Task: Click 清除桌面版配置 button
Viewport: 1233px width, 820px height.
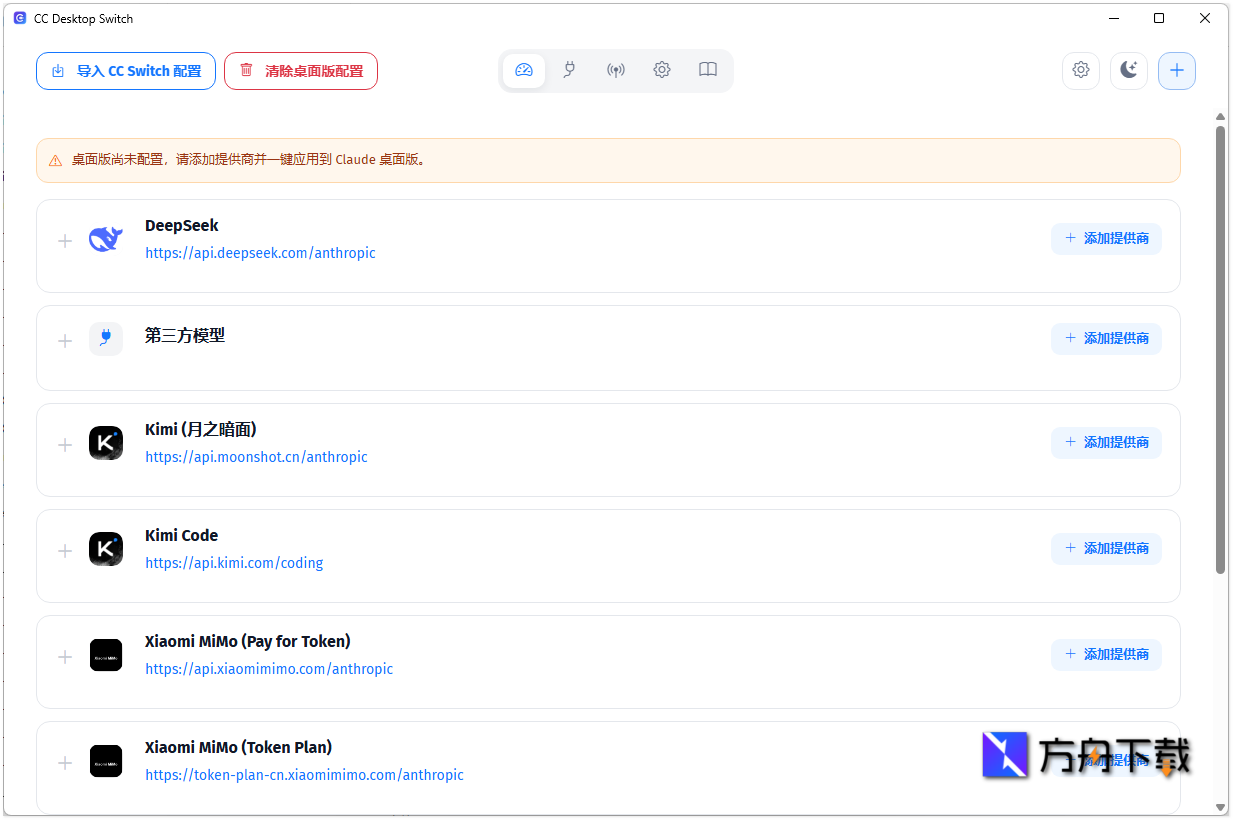Action: (301, 71)
